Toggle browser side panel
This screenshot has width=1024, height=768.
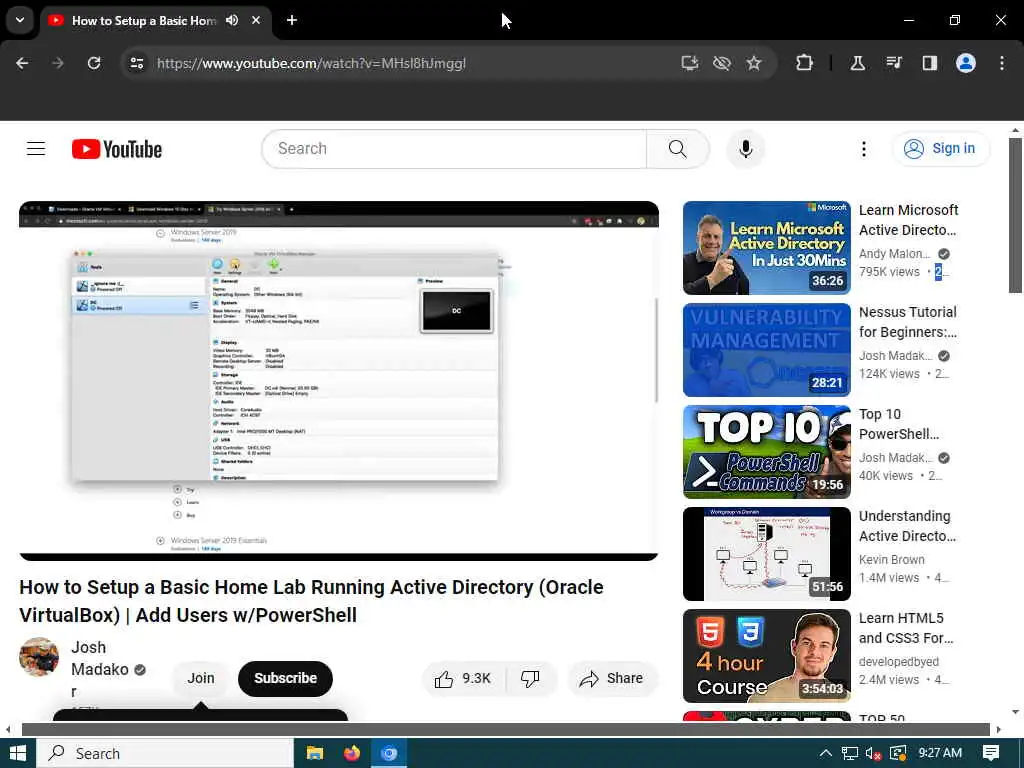pos(929,63)
